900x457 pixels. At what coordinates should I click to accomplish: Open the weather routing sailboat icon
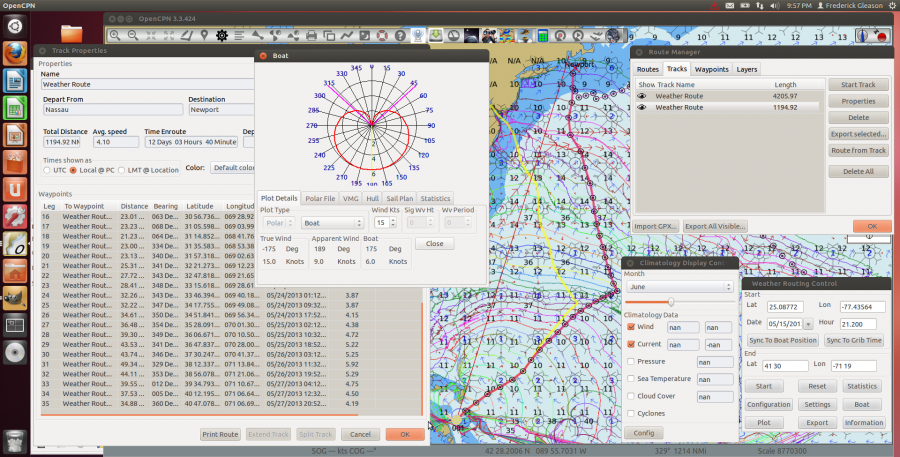[x=525, y=36]
